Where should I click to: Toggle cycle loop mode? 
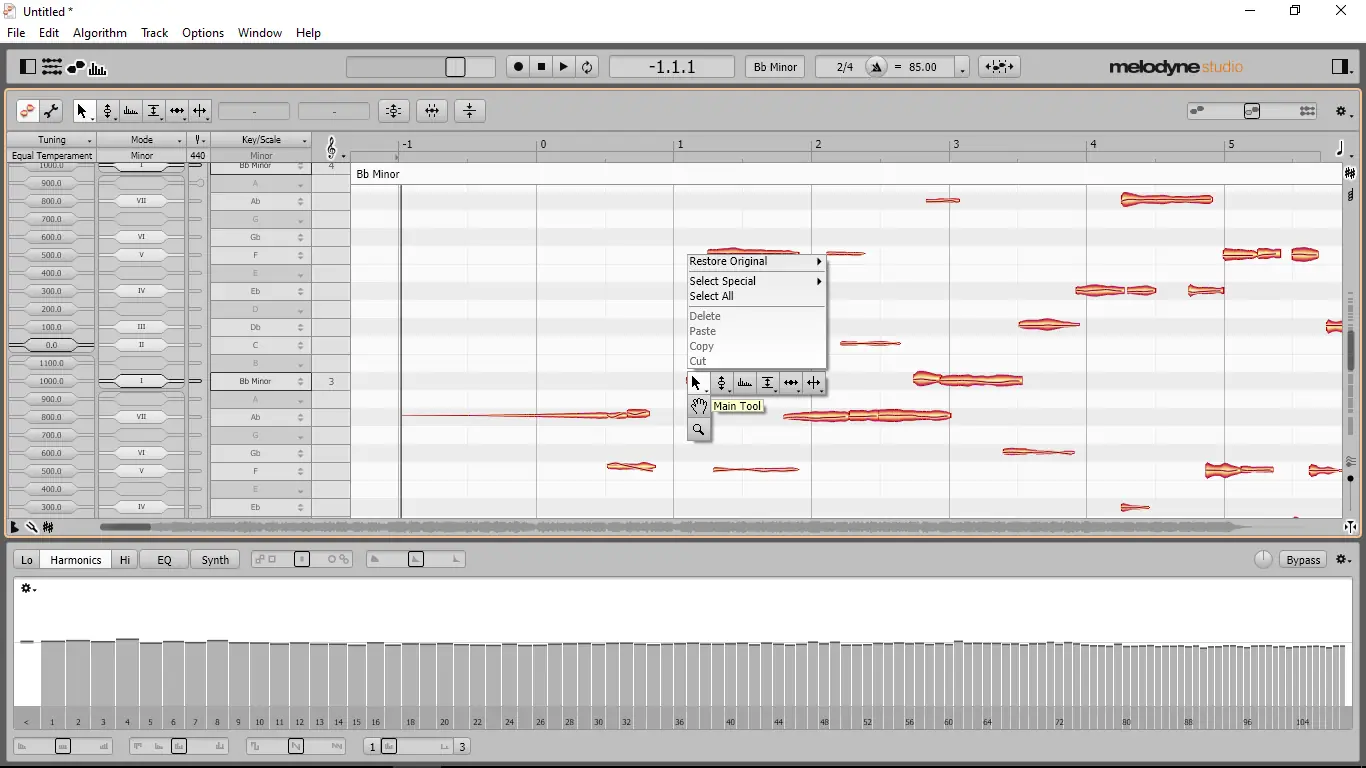587,67
